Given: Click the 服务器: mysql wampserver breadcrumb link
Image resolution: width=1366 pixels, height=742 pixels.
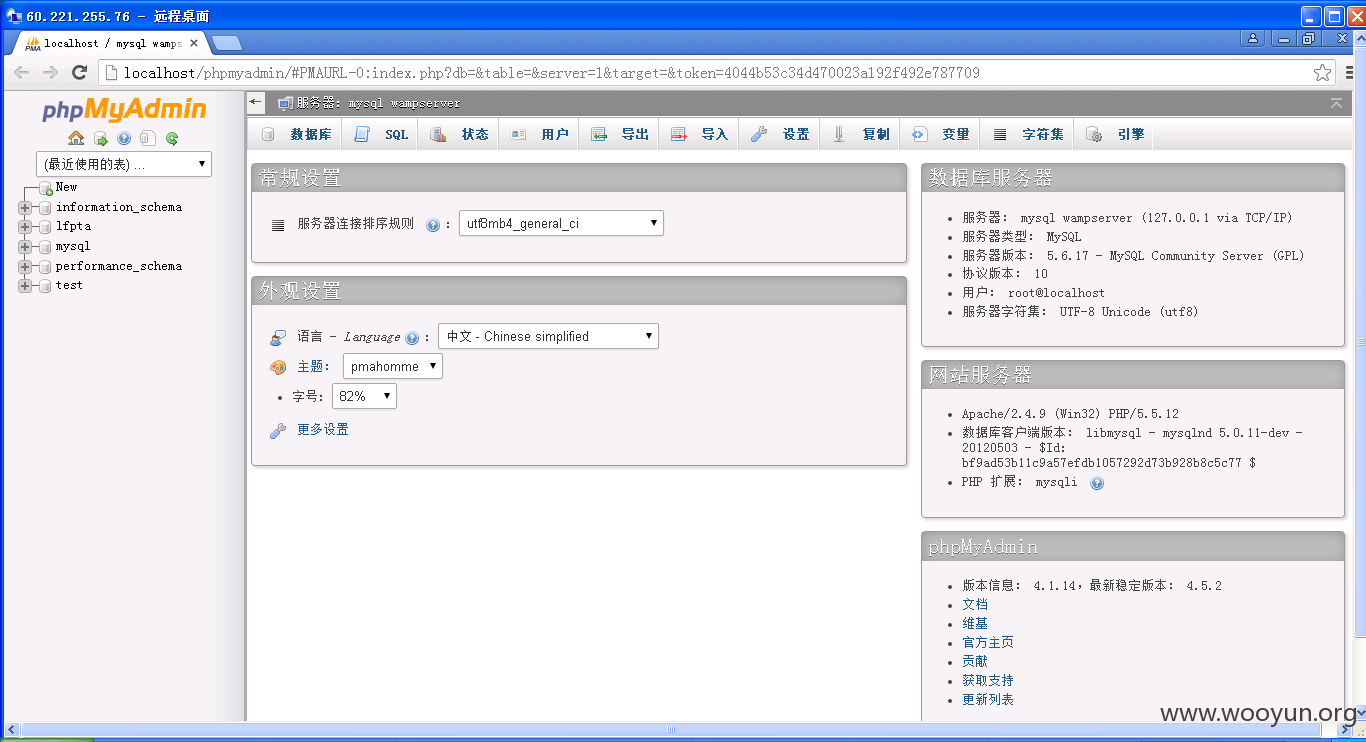Looking at the screenshot, I should pyautogui.click(x=378, y=103).
